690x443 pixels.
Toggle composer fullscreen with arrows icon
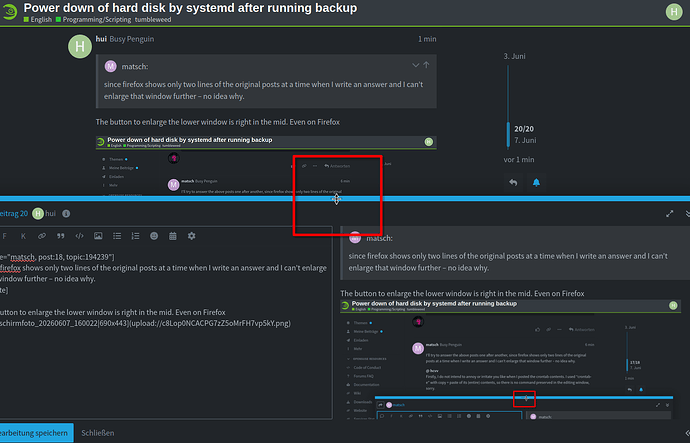point(669,214)
